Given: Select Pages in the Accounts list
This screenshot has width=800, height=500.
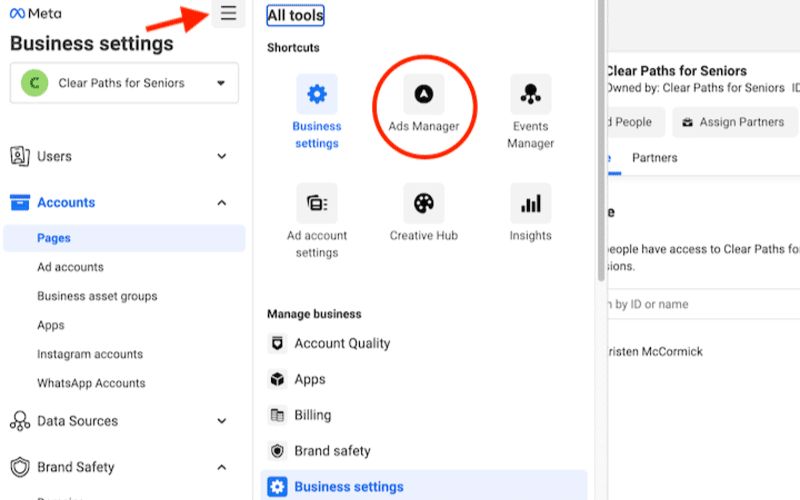Looking at the screenshot, I should 124,238.
